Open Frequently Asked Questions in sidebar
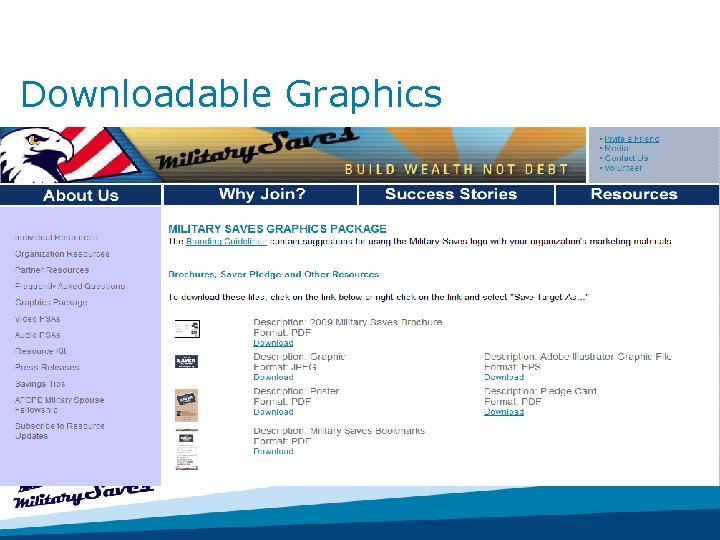 pyautogui.click(x=70, y=286)
